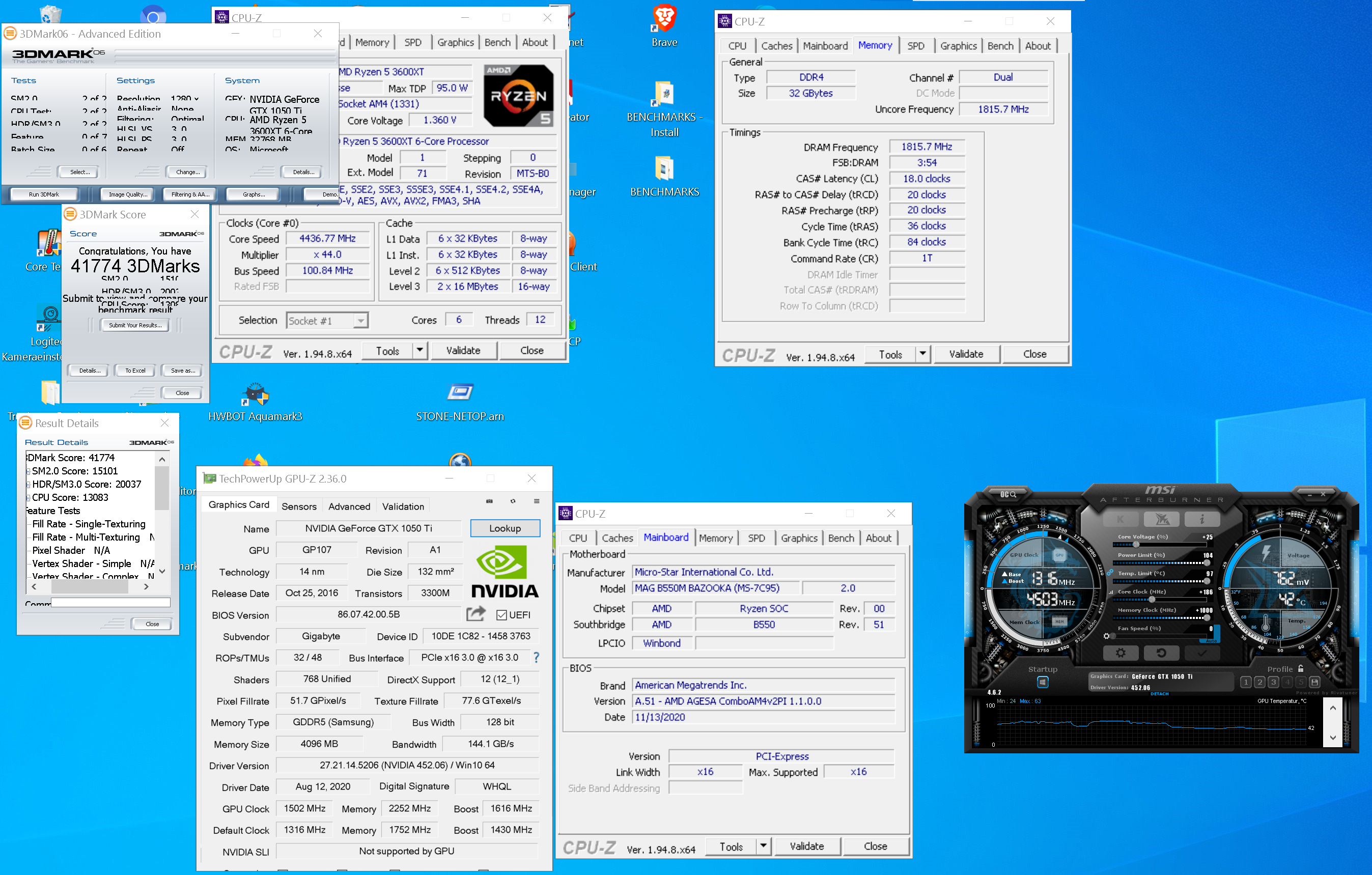The height and width of the screenshot is (875, 1372).
Task: Reset Afterburner settings to default
Action: (1161, 653)
